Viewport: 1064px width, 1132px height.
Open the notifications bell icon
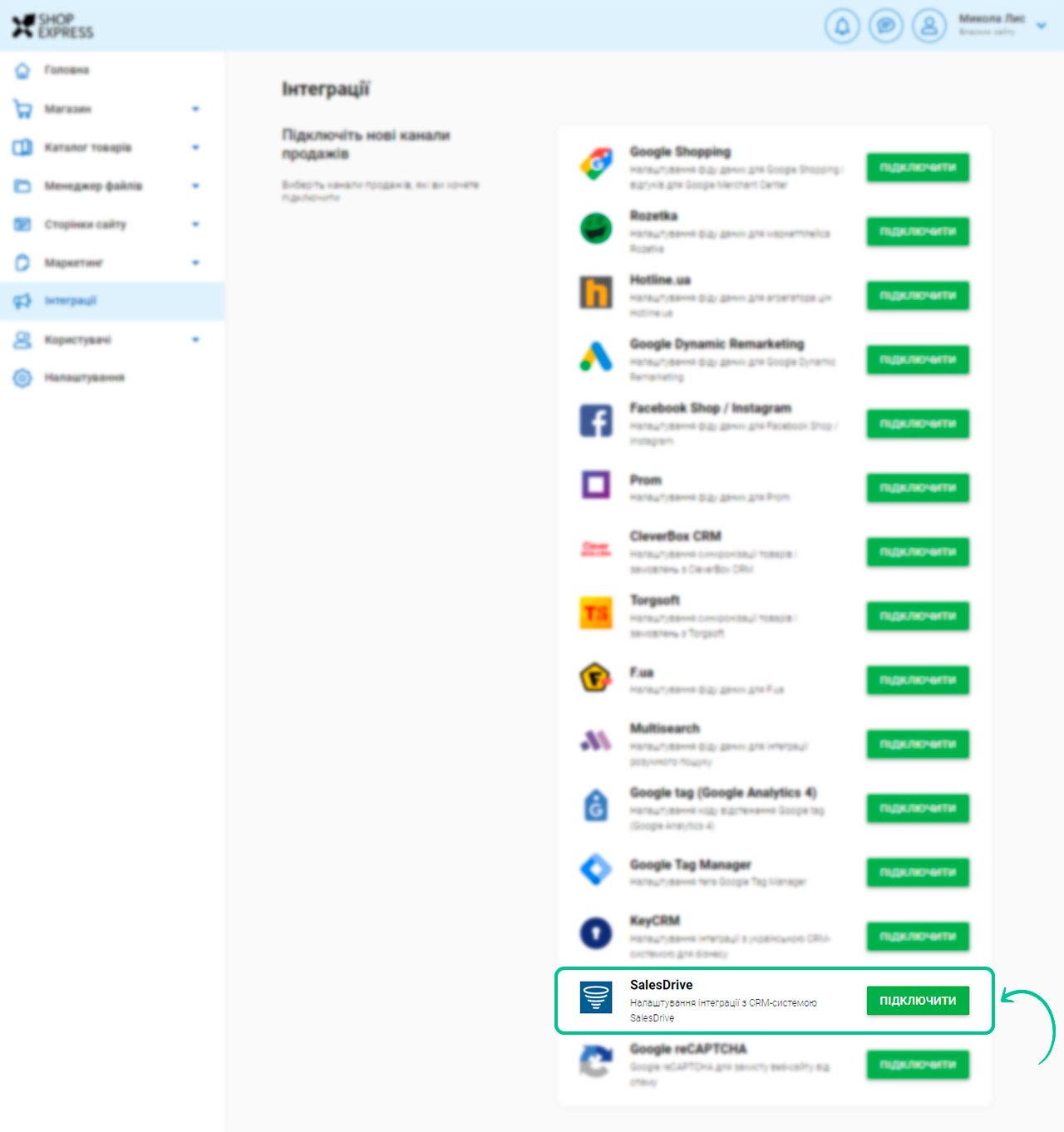tap(842, 26)
